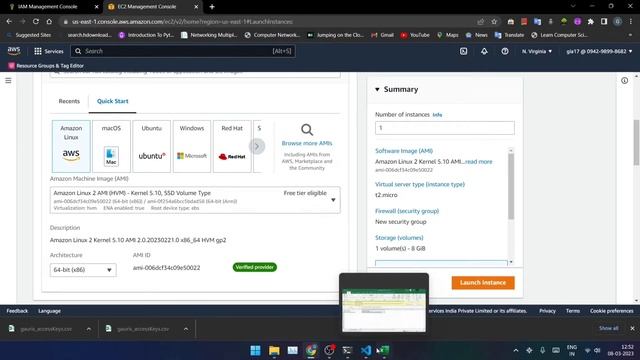Screen dimensions: 640x360
Task: Open Visual Studio Code from the taskbar
Action: point(366,350)
